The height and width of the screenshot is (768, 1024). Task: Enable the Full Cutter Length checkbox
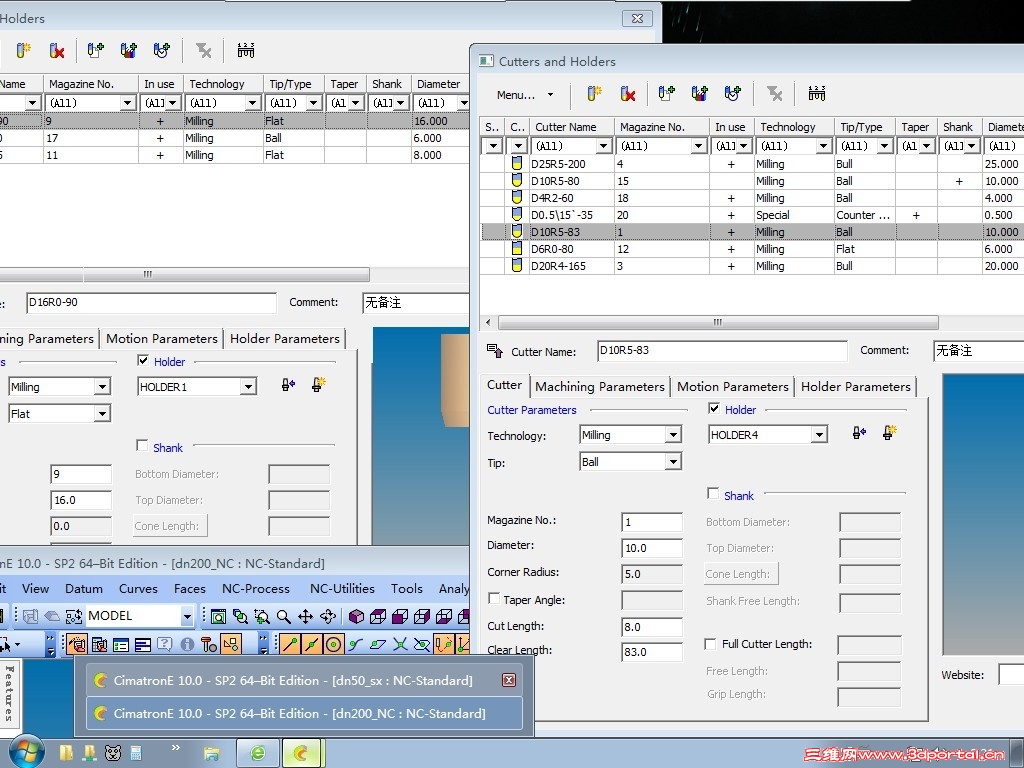point(711,644)
